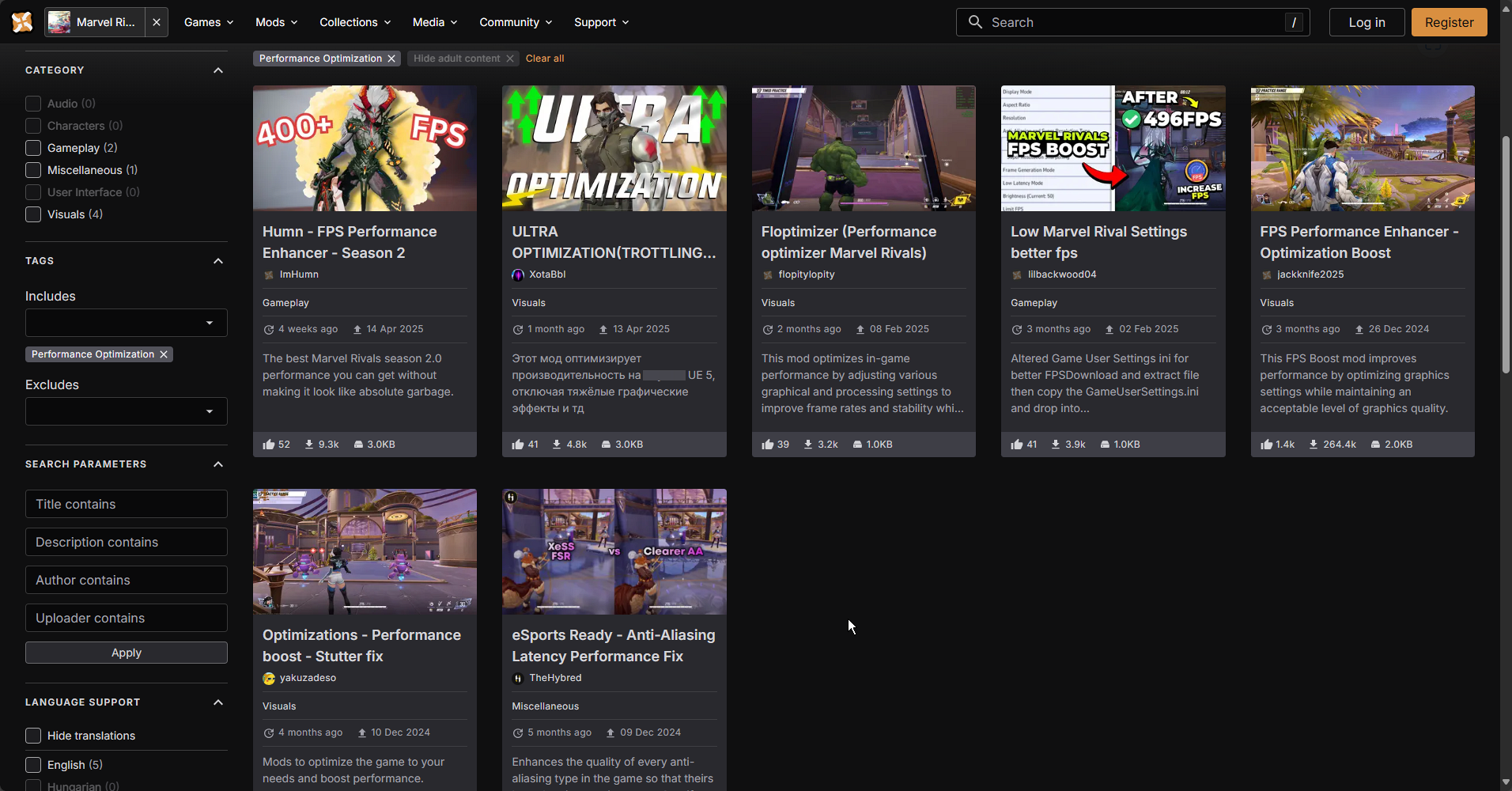Open the Nexus Mods home logo
The image size is (1512, 791).
click(x=22, y=22)
